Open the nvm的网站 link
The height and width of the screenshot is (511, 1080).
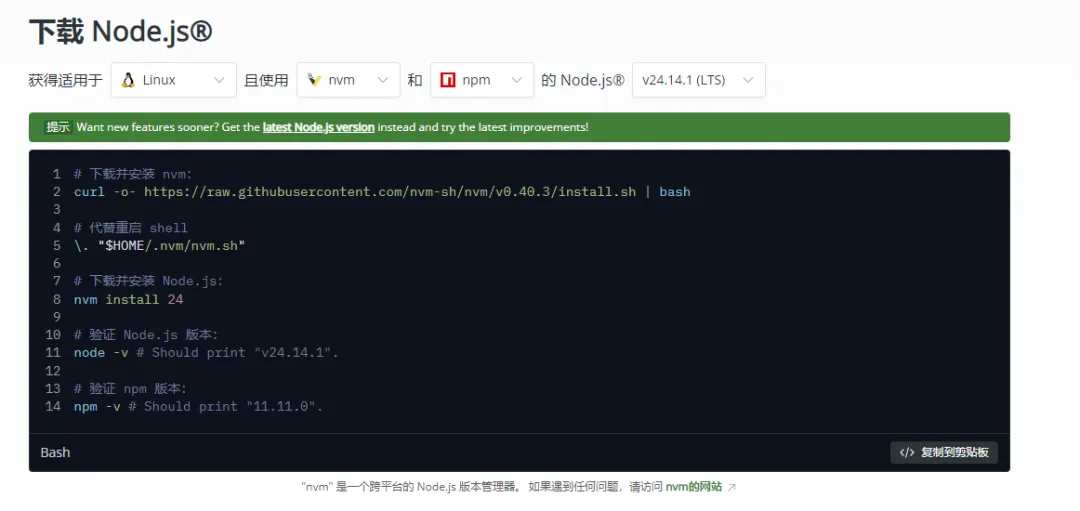click(694, 487)
